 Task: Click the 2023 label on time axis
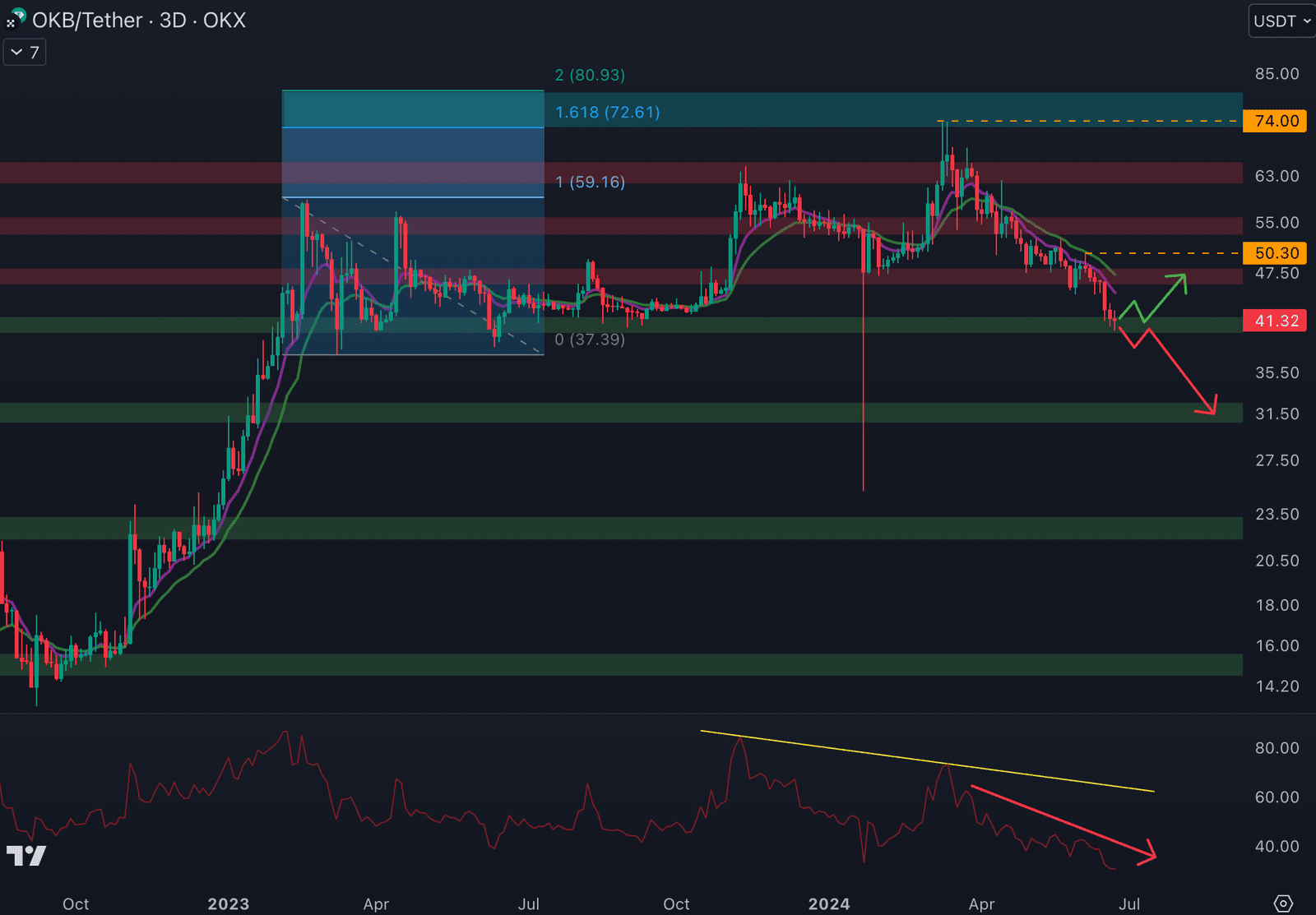coord(228,903)
